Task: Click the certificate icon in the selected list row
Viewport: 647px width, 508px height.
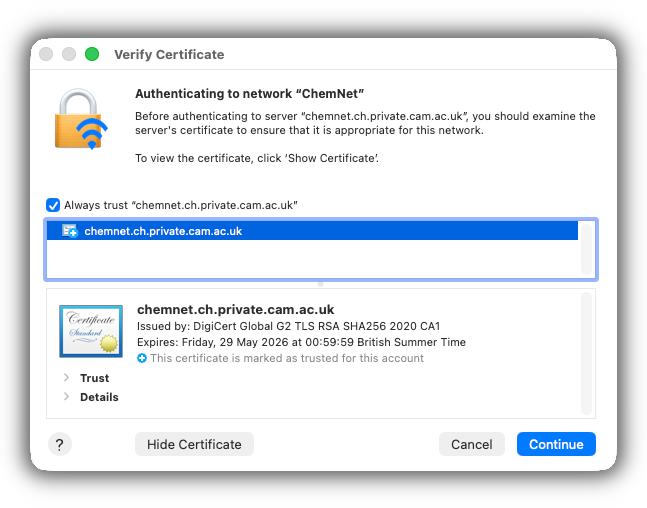Action: pyautogui.click(x=70, y=231)
